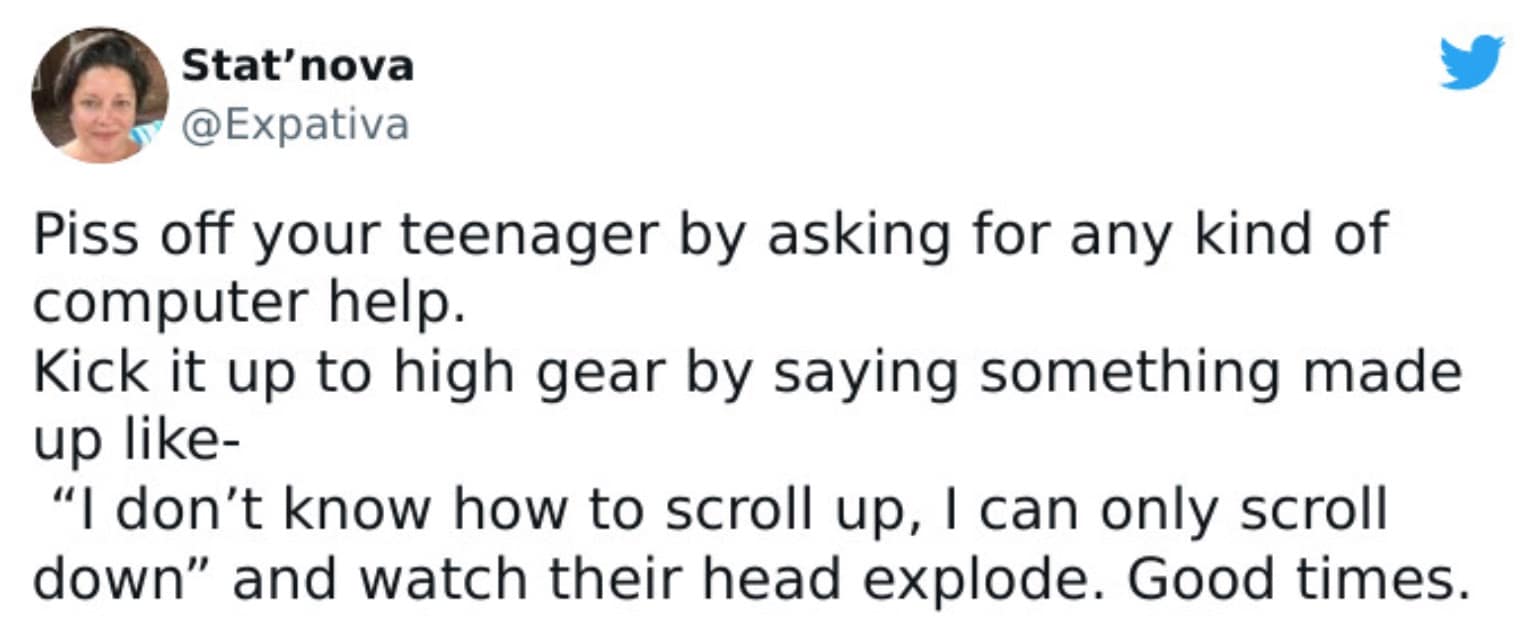Click the words "any kind of"
The height and width of the screenshot is (630, 1532).
coord(1231,235)
